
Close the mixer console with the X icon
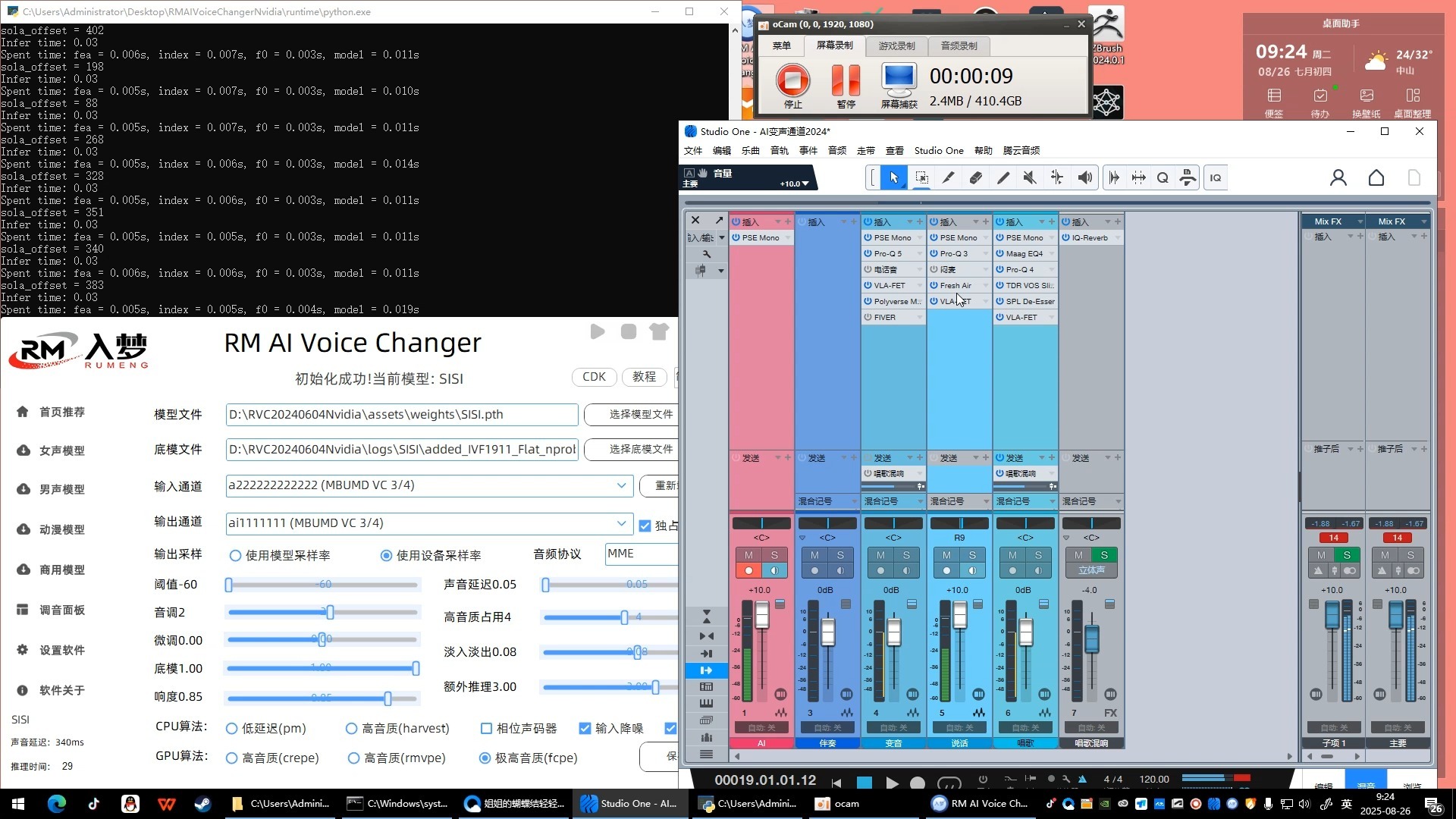click(x=695, y=220)
